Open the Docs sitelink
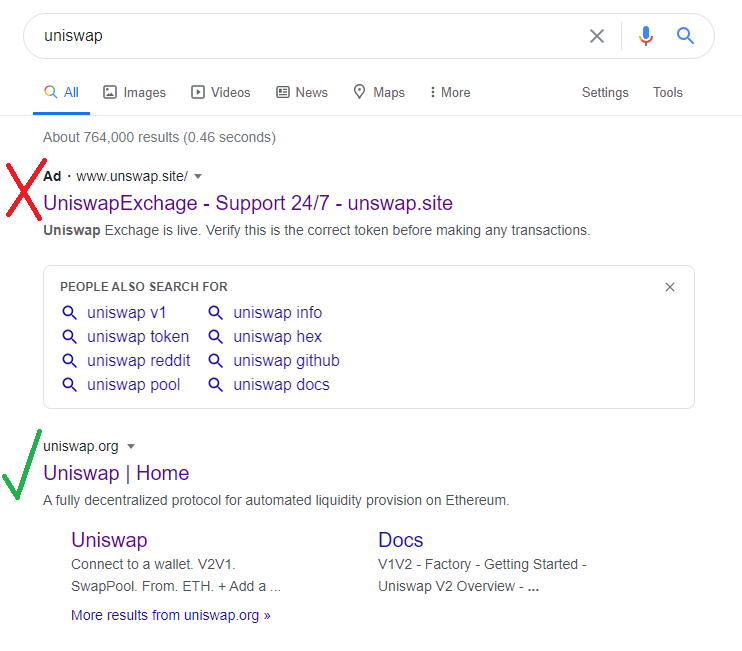 point(400,540)
